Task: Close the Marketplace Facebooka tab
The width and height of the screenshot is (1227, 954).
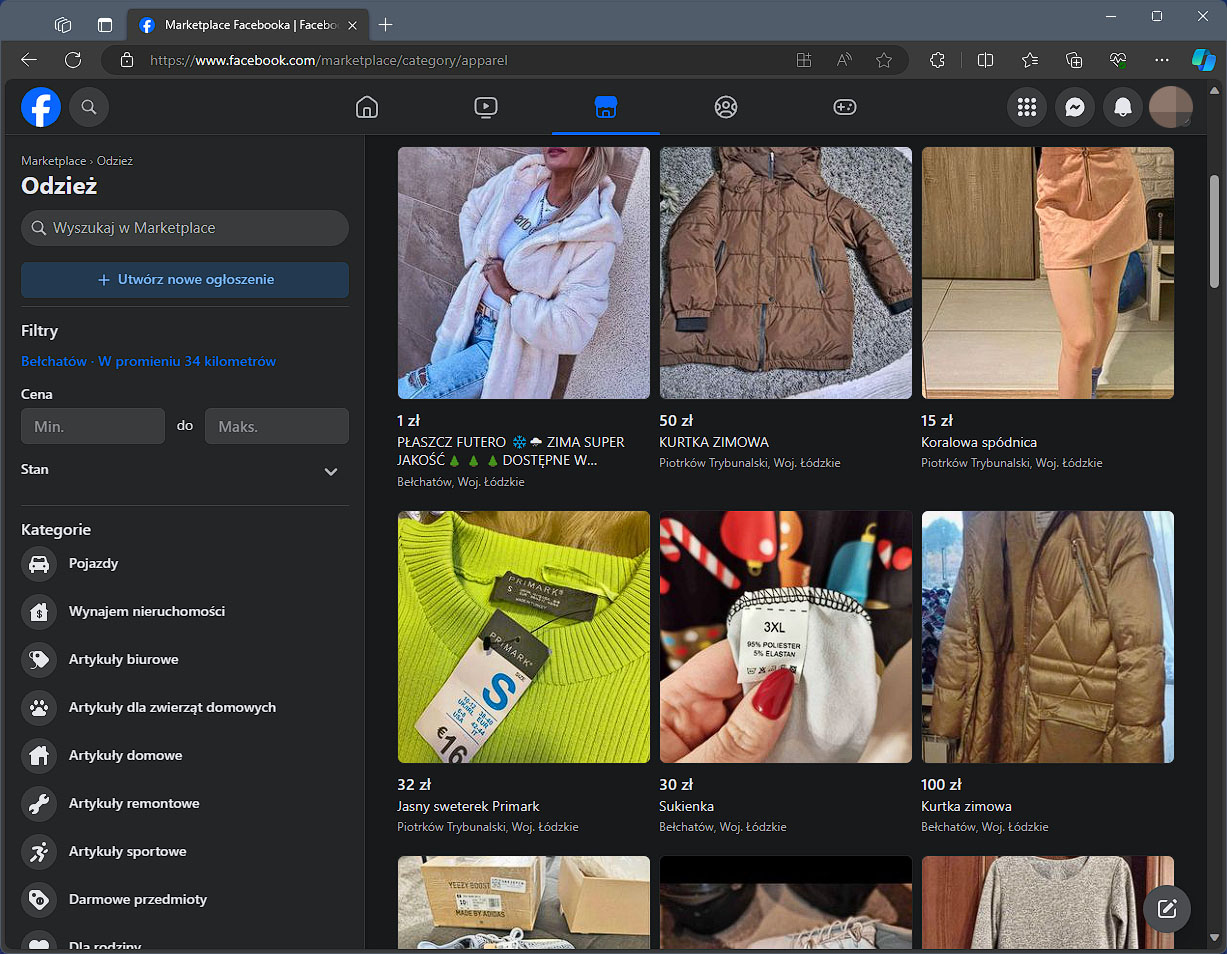Action: pyautogui.click(x=352, y=25)
